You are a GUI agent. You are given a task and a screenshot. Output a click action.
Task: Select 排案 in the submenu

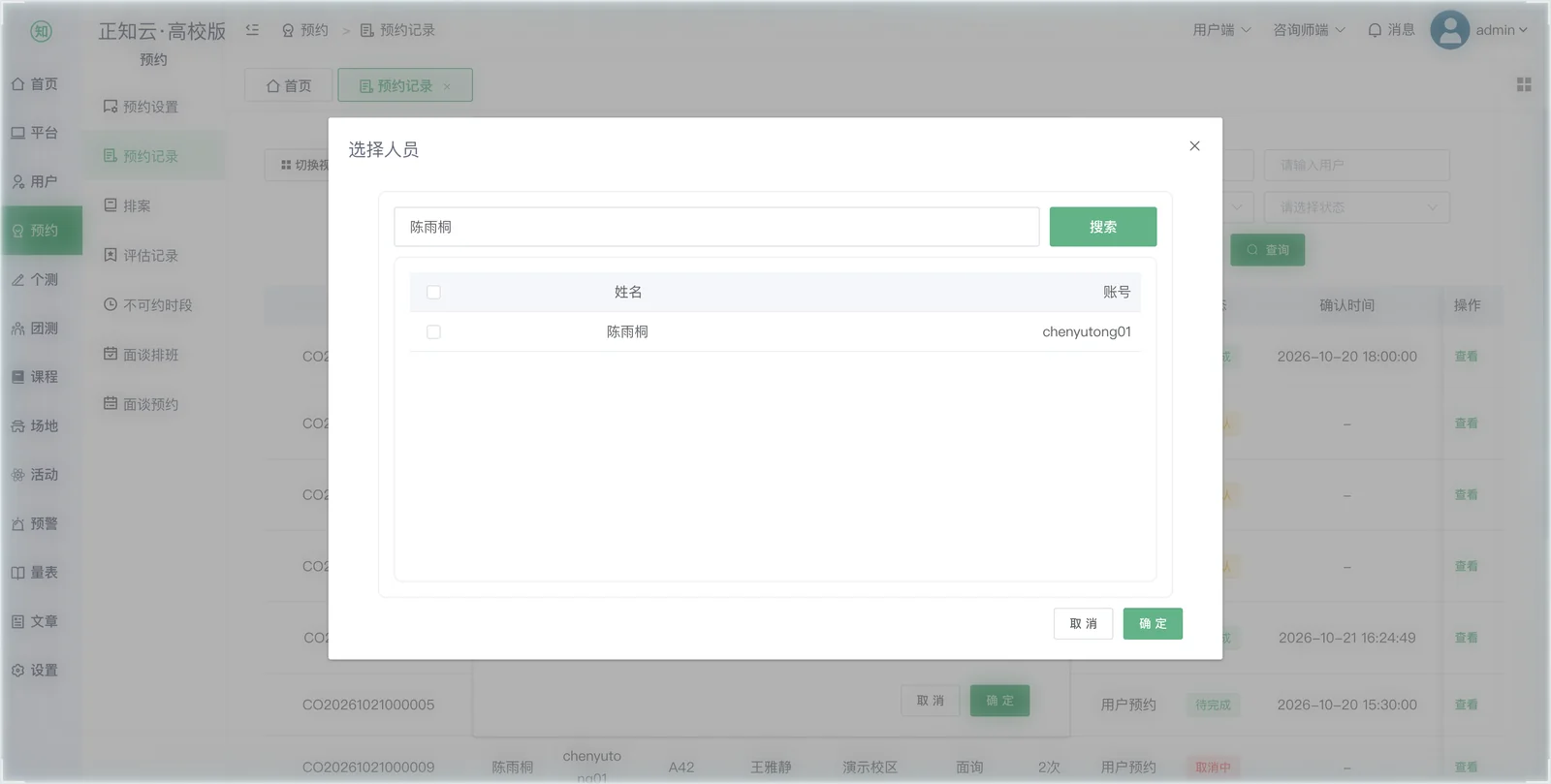pos(128,205)
